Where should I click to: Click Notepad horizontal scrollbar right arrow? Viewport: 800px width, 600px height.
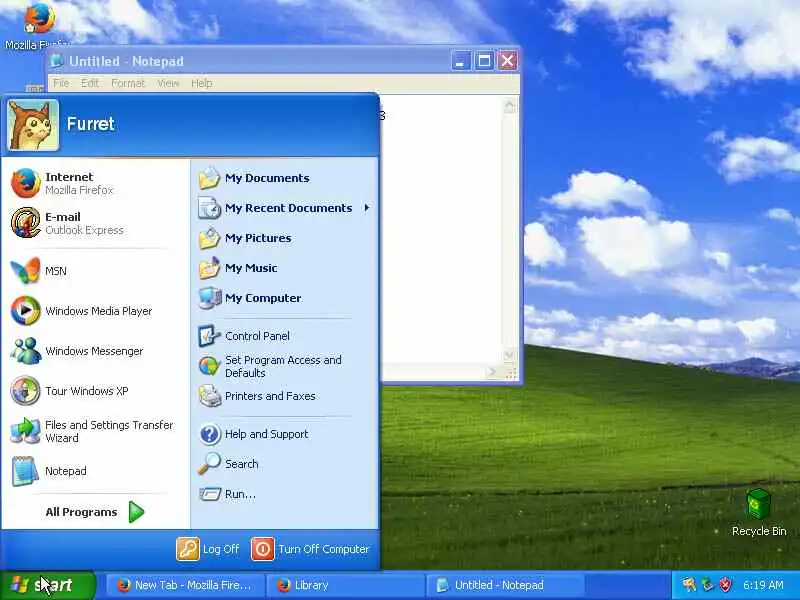click(492, 372)
